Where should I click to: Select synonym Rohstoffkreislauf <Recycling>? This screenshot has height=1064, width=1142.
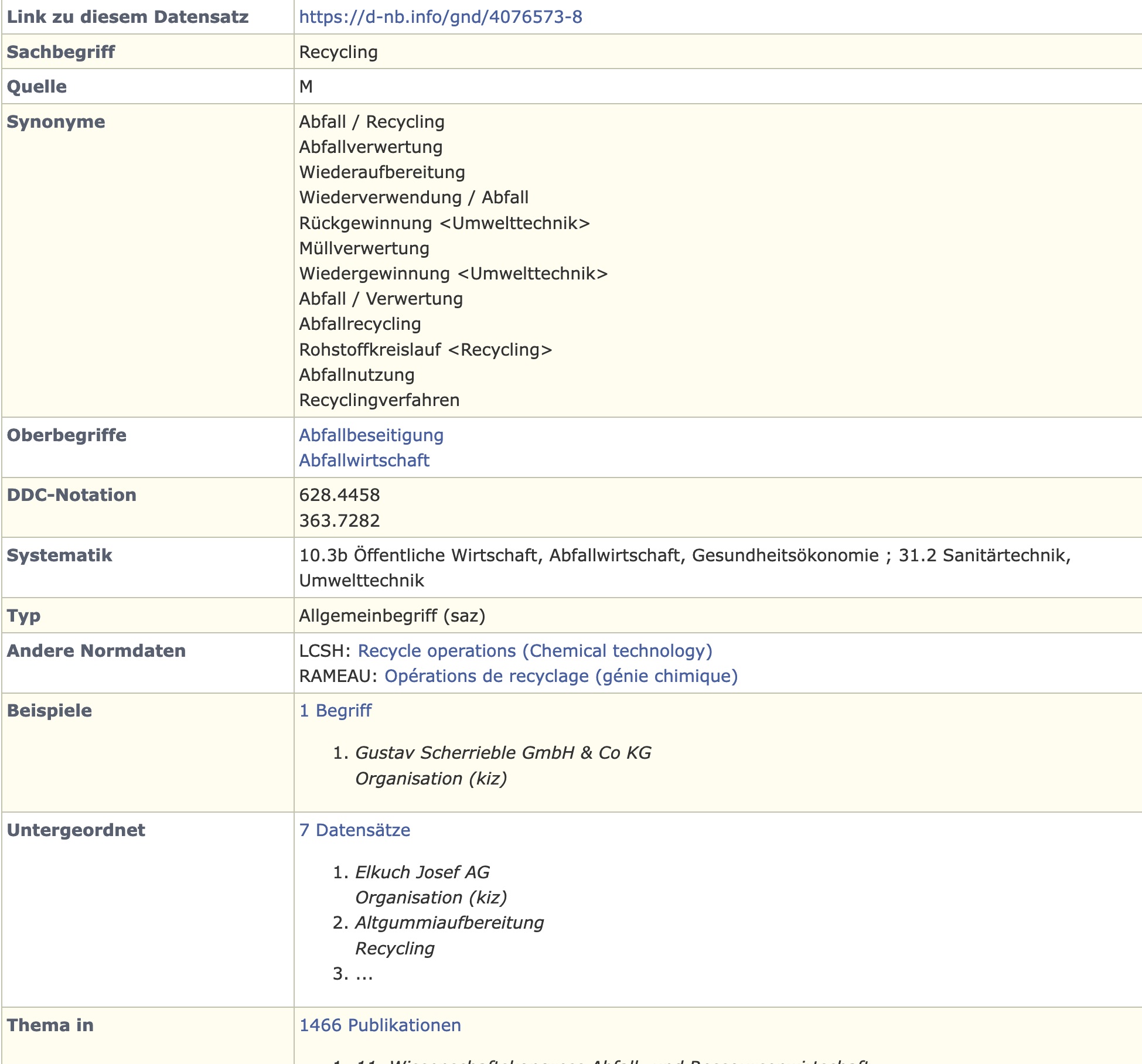(425, 350)
